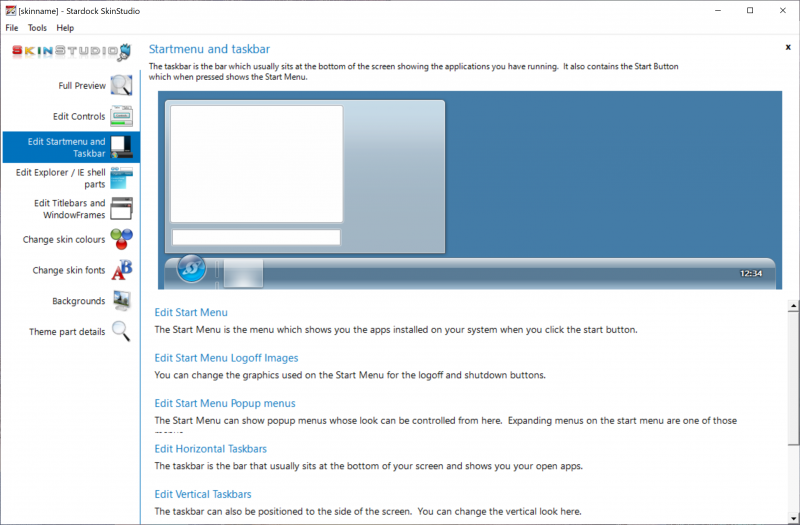Select the Edit Titlebars and WindowFrames icon
This screenshot has height=525, width=800.
pos(121,208)
